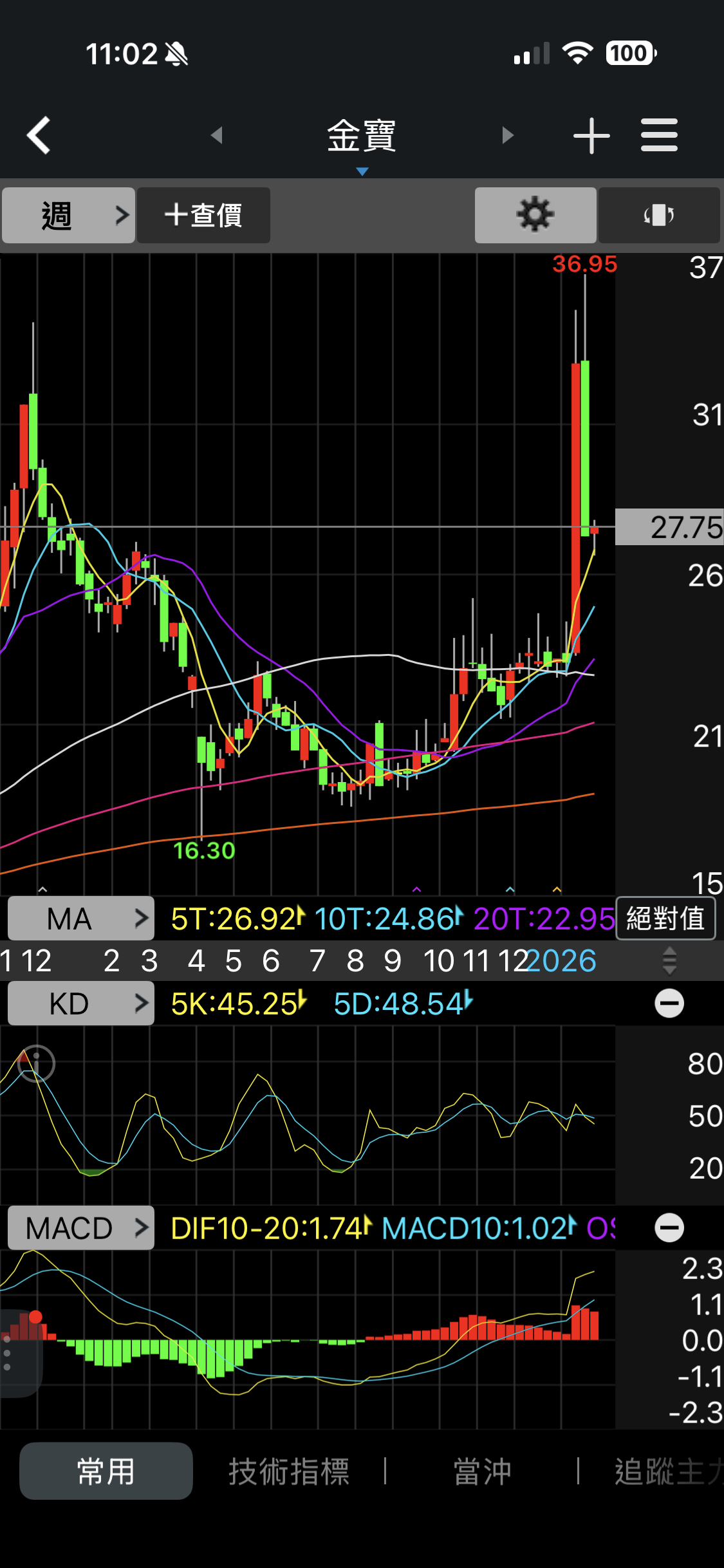Select the 技術指標 tab
The width and height of the screenshot is (724, 1568).
289,1471
